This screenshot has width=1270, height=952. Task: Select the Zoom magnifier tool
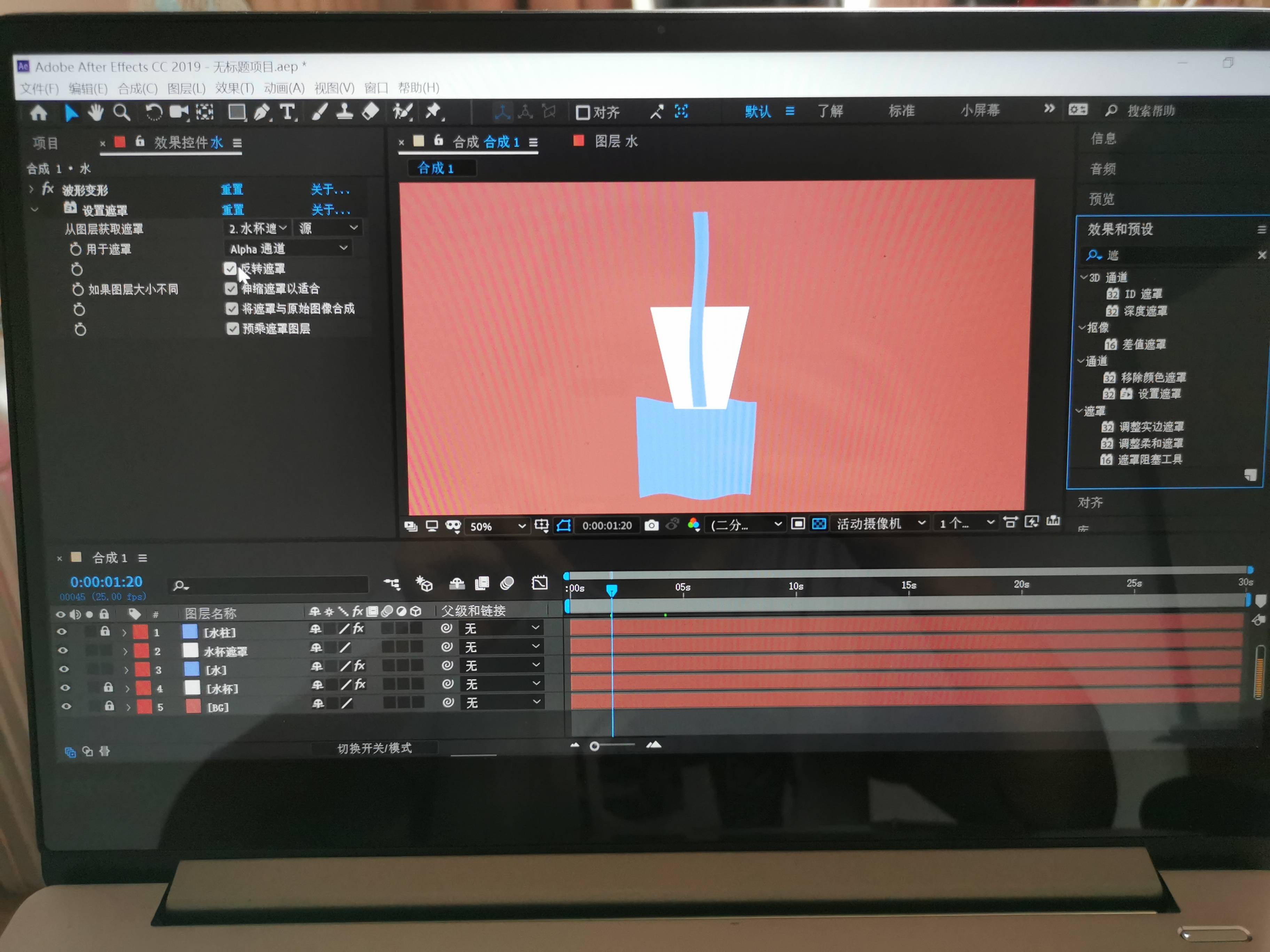[121, 112]
